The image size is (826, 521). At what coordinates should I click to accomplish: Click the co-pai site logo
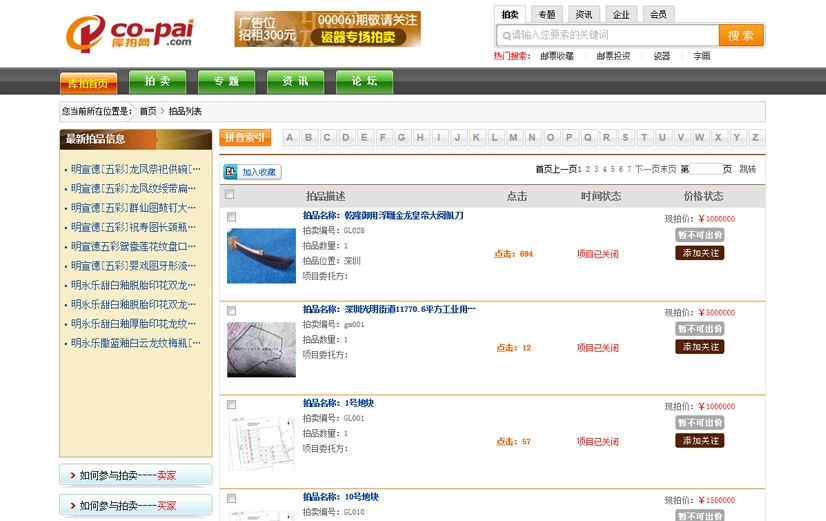coord(129,32)
